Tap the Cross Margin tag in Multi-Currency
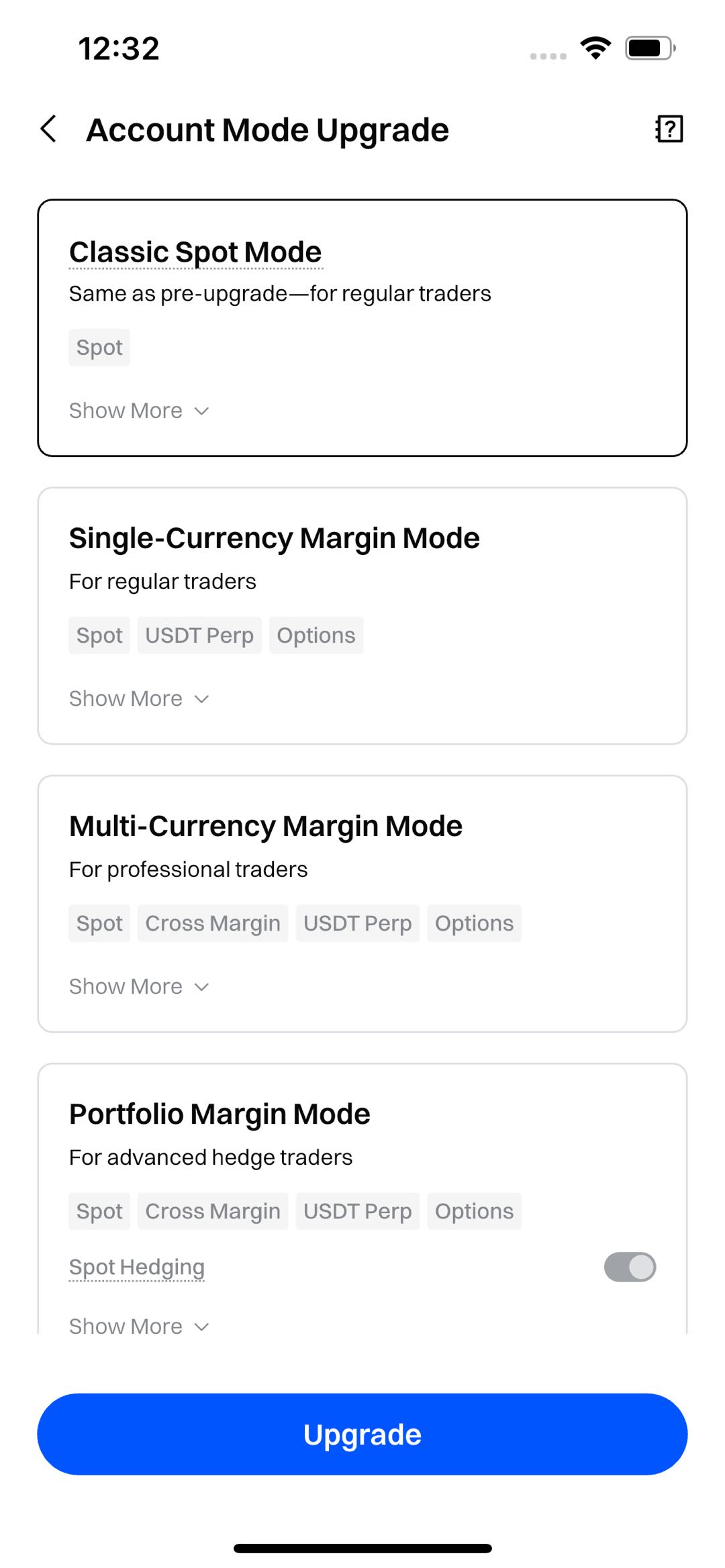The image size is (725, 1568). click(213, 923)
